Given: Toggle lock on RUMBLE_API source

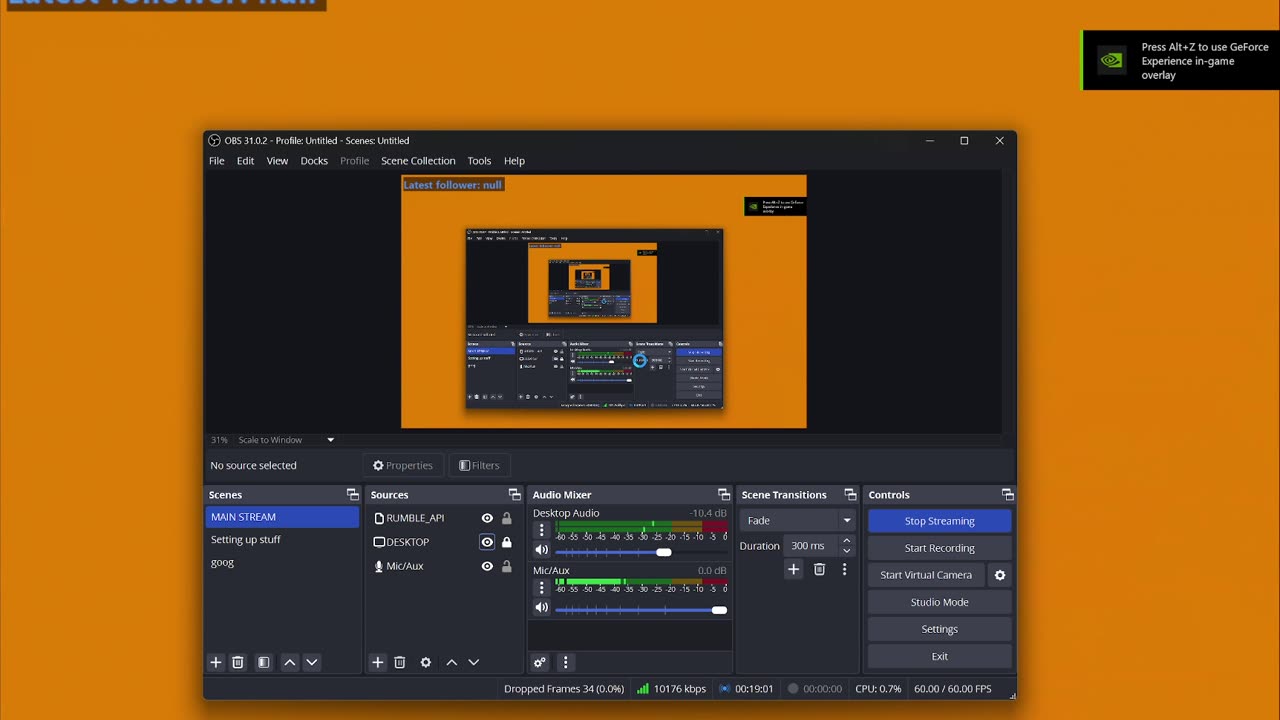Looking at the screenshot, I should point(507,518).
